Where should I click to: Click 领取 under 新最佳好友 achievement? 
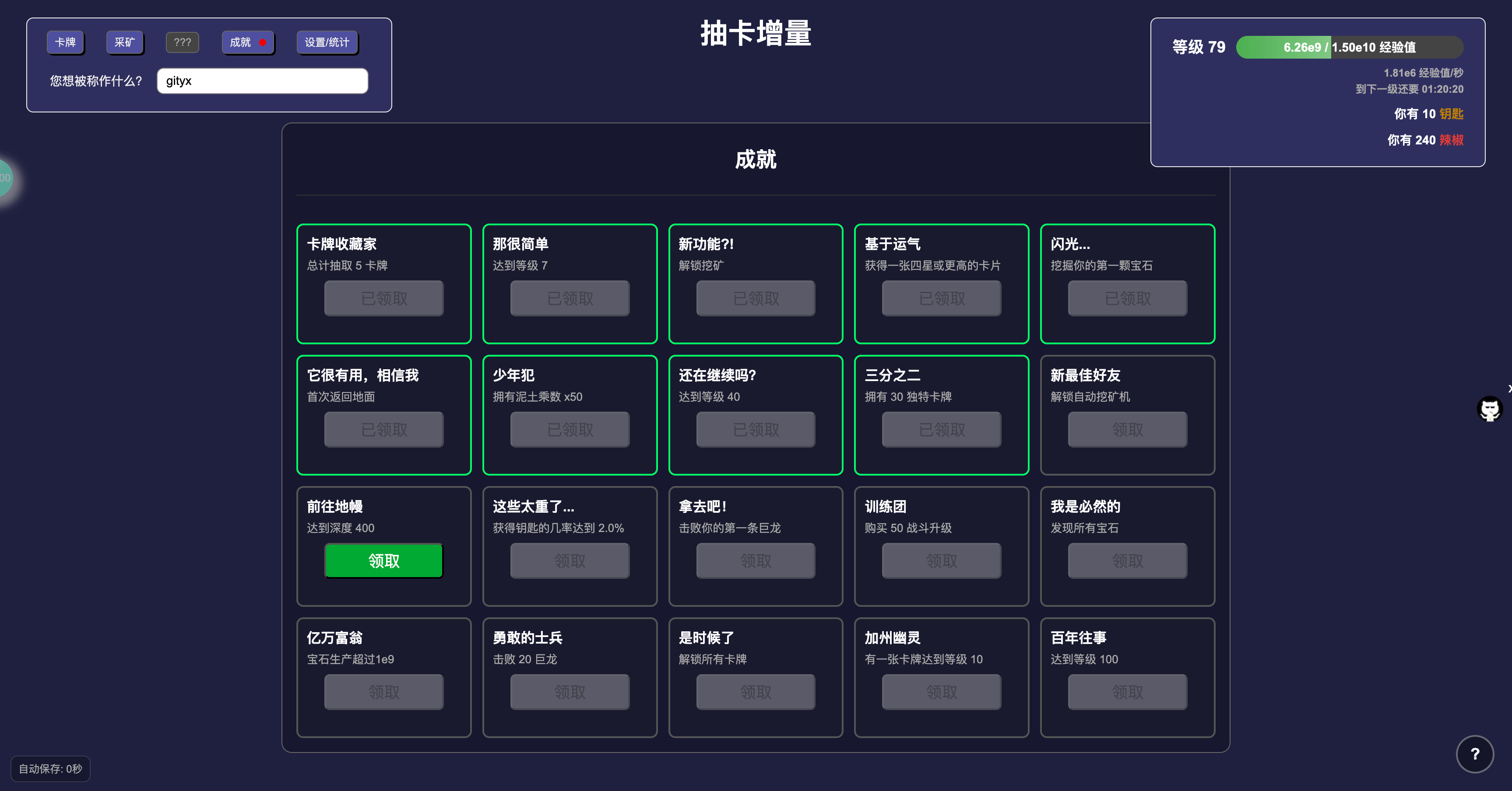point(1127,430)
